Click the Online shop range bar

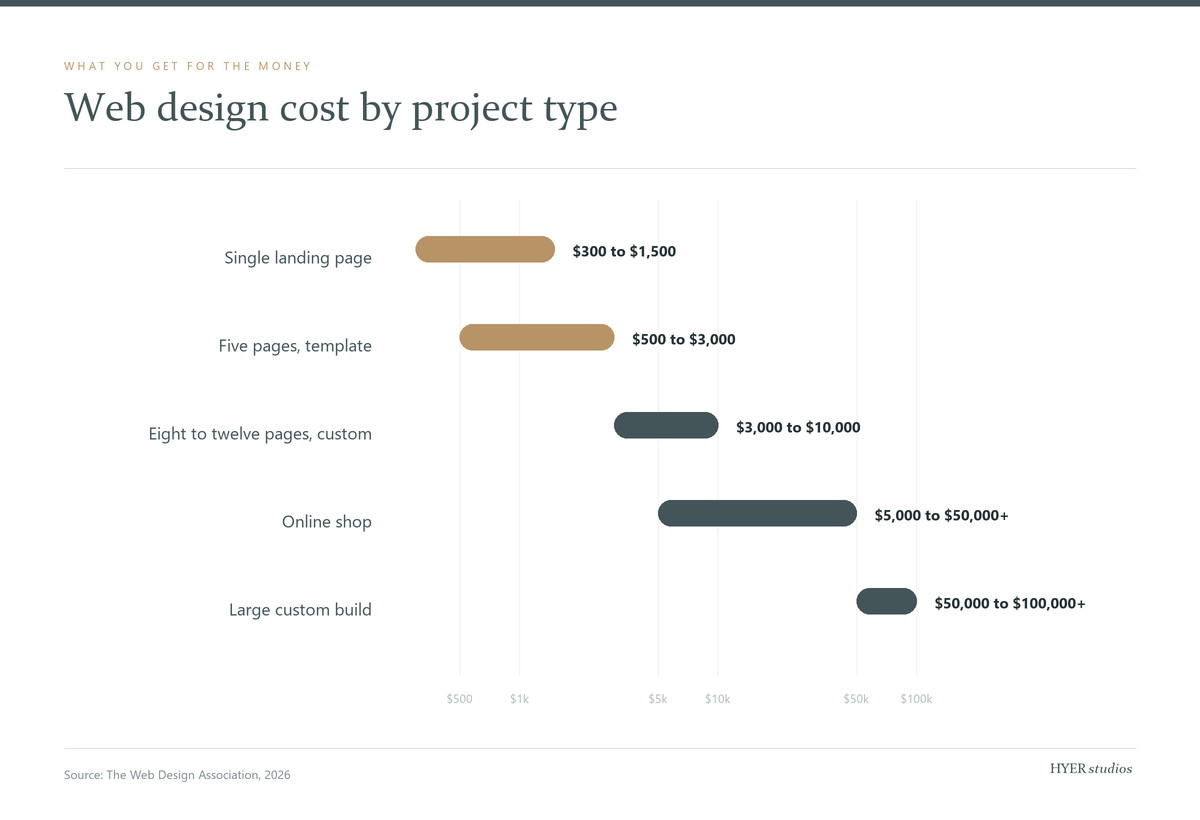pos(757,513)
